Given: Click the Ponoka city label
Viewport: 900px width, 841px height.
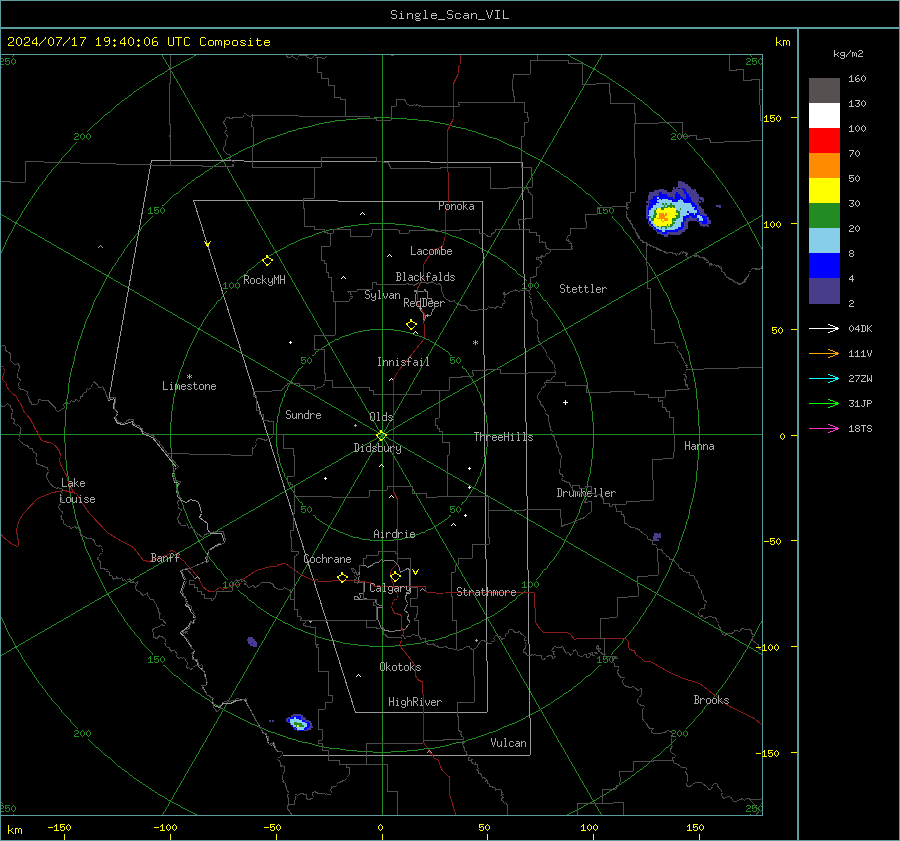Looking at the screenshot, I should 456,206.
